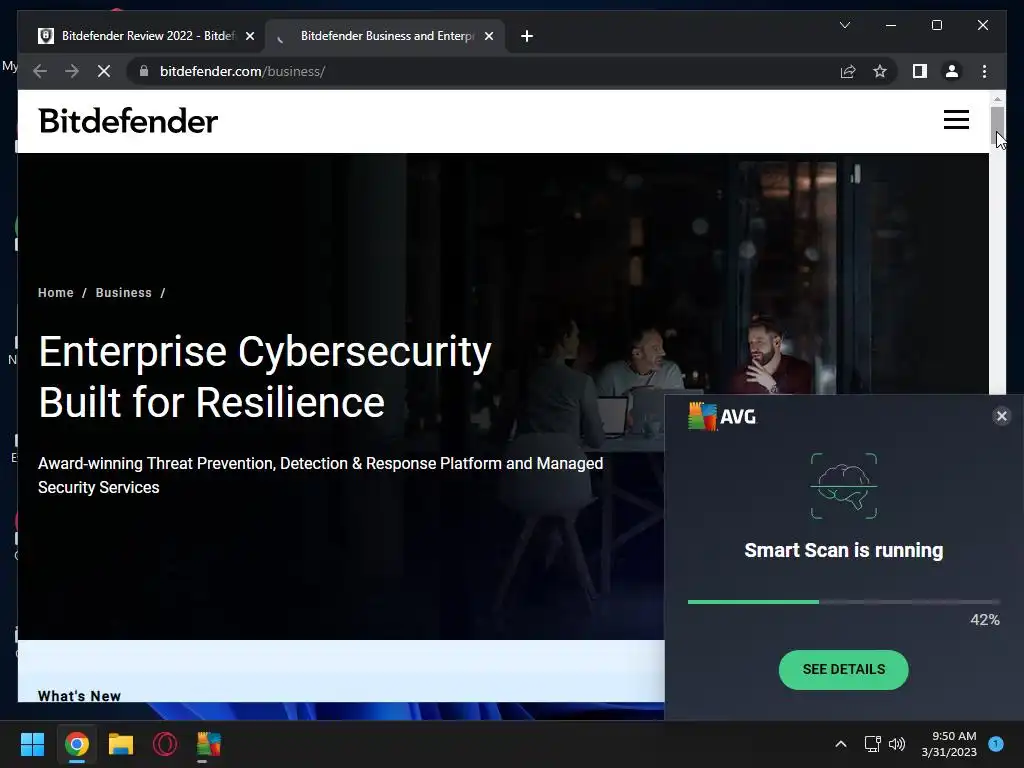Open Chrome three-dot menu
The height and width of the screenshot is (768, 1024).
(984, 71)
